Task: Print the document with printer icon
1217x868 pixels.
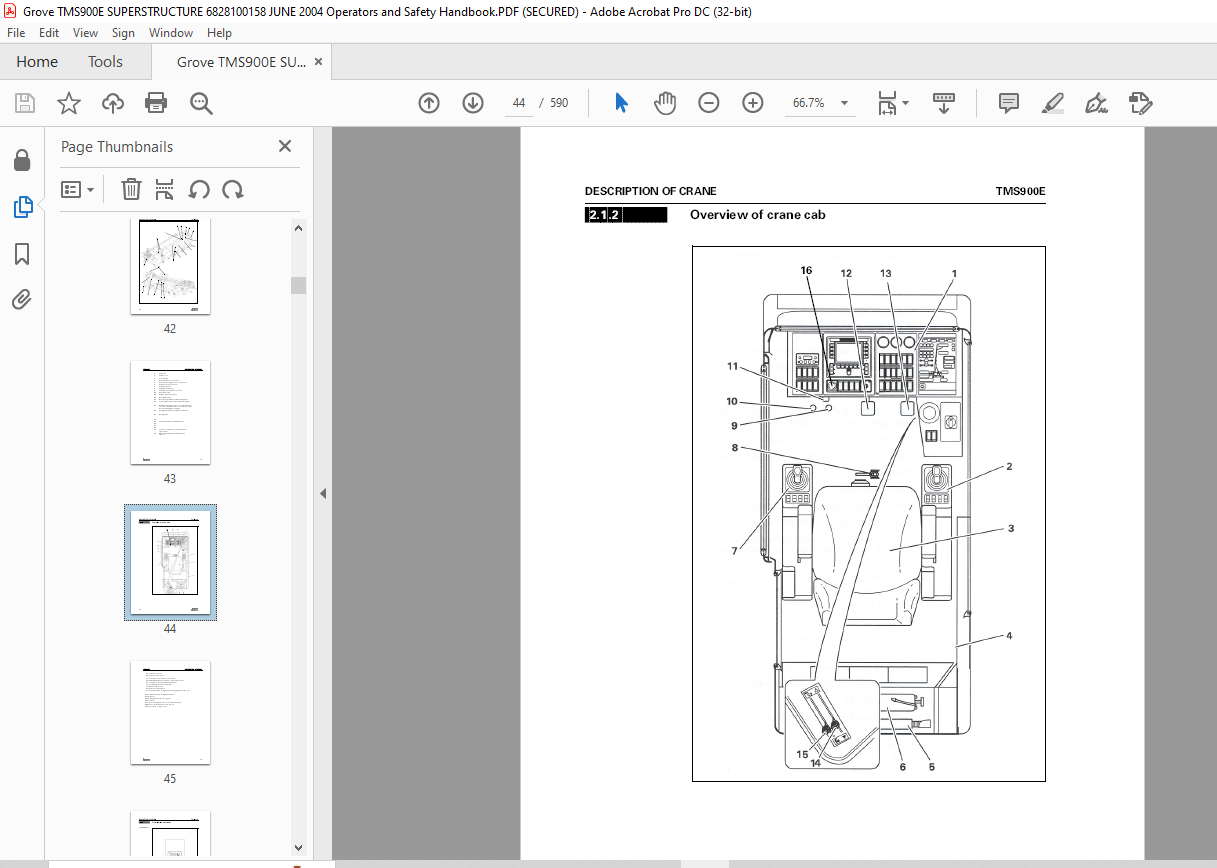Action: 156,103
